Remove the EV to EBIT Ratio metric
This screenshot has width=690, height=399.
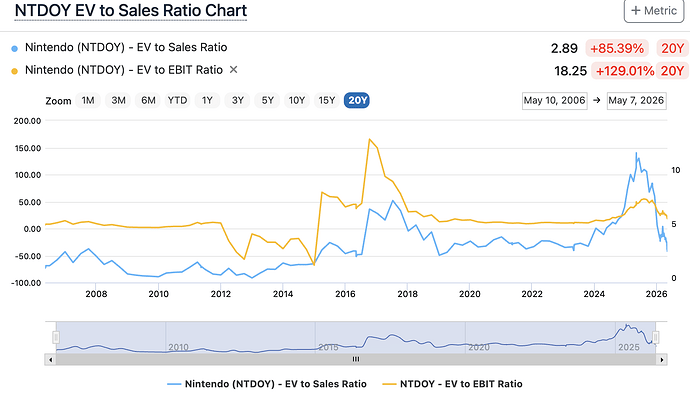[x=234, y=70]
